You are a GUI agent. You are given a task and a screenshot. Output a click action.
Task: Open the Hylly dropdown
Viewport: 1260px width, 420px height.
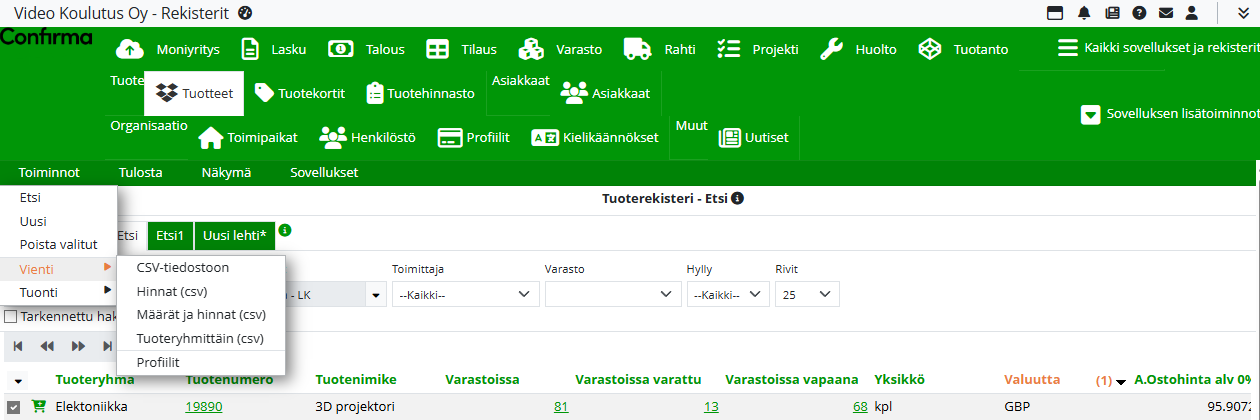point(727,294)
